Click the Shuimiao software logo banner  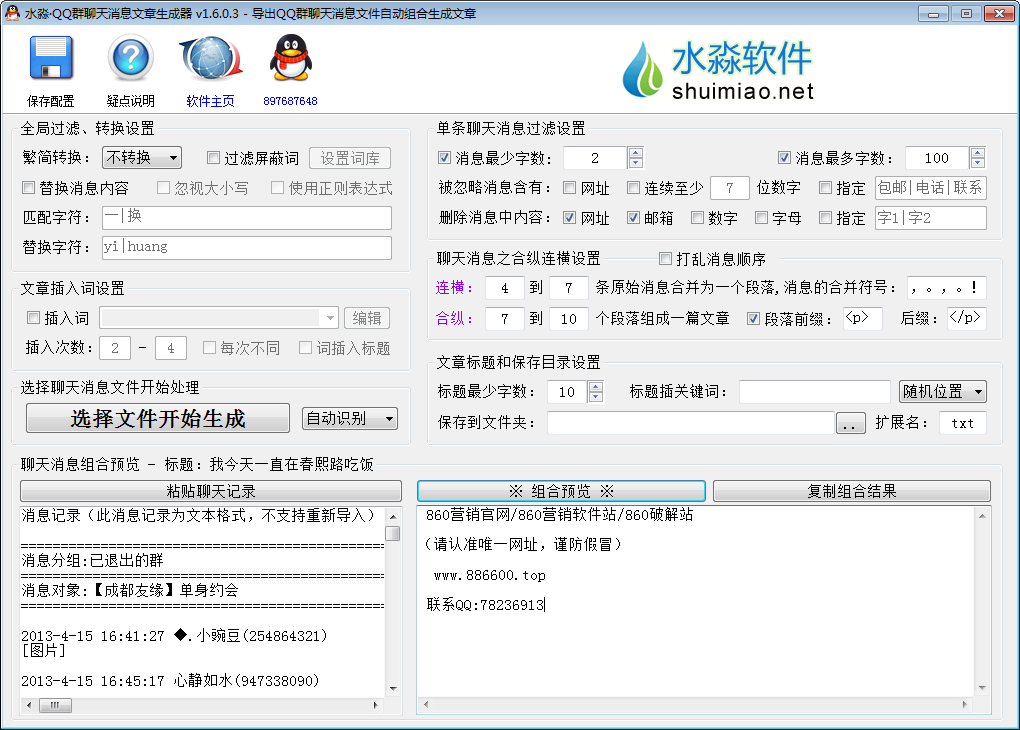coord(718,69)
